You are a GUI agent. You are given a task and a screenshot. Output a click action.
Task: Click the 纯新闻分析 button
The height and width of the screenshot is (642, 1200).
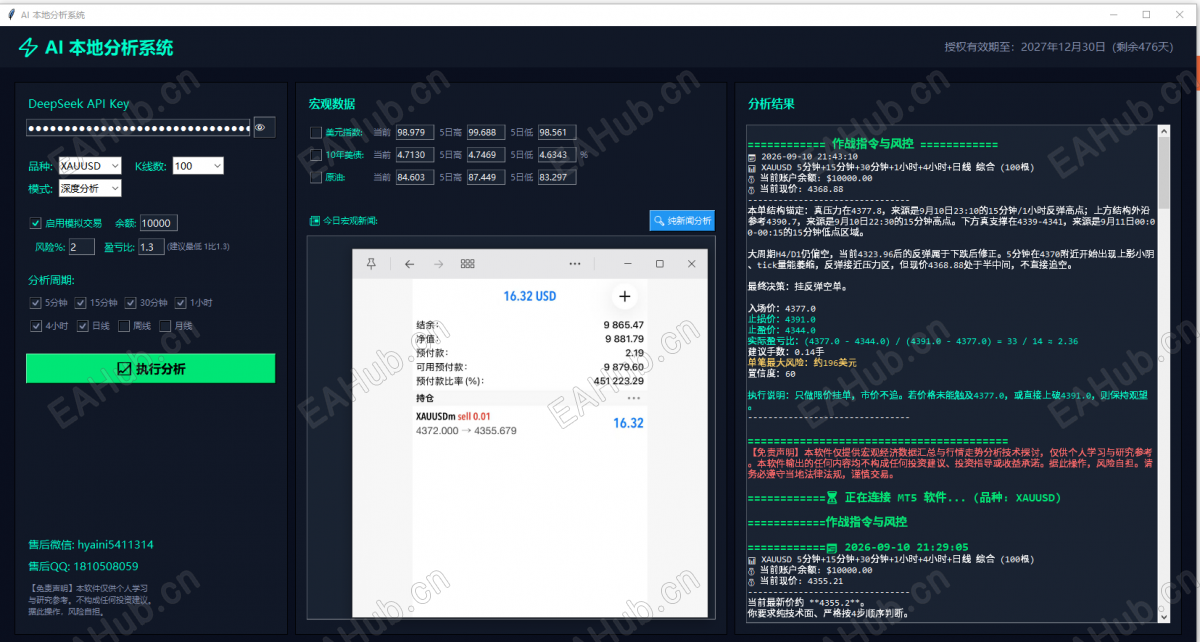[682, 220]
